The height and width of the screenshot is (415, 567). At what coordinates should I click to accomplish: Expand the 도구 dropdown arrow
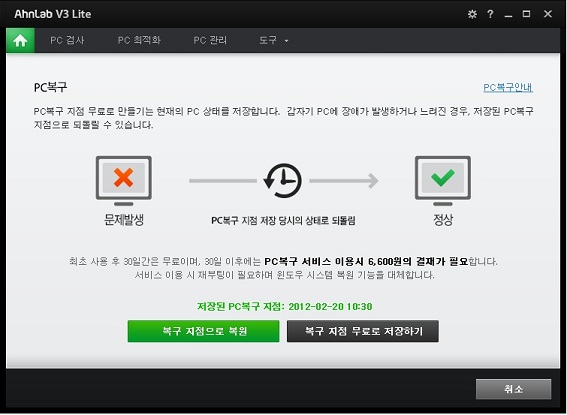pyautogui.click(x=286, y=41)
